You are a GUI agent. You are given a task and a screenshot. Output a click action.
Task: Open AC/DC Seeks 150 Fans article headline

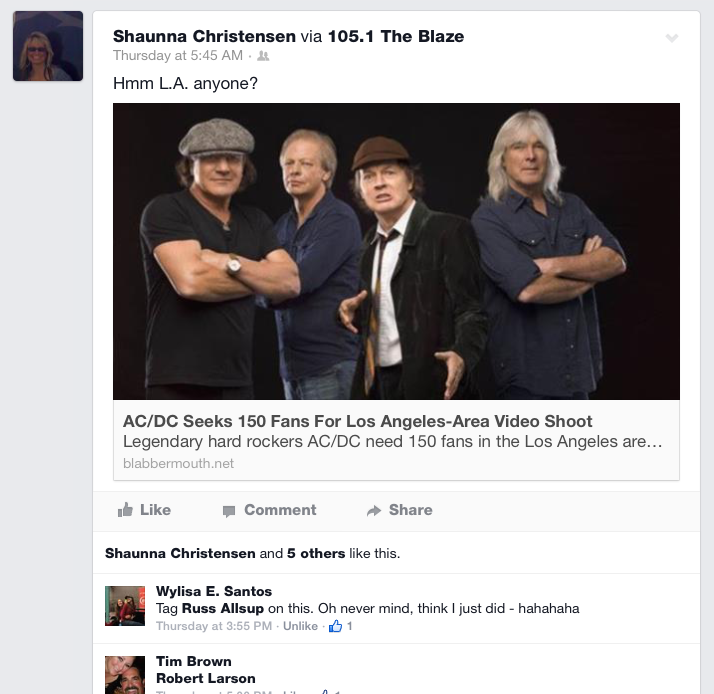point(357,421)
